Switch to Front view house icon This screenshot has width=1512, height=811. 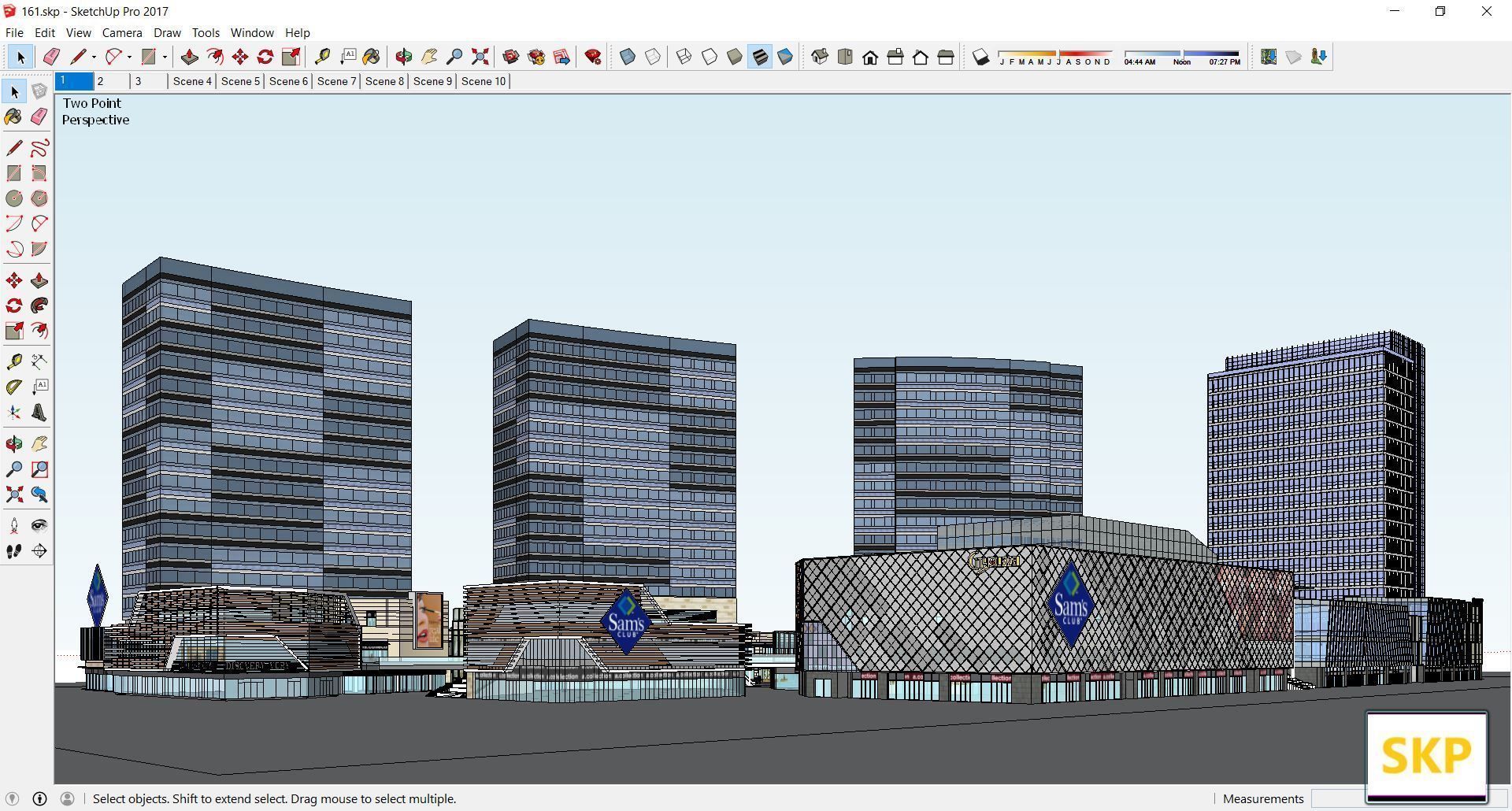[870, 57]
